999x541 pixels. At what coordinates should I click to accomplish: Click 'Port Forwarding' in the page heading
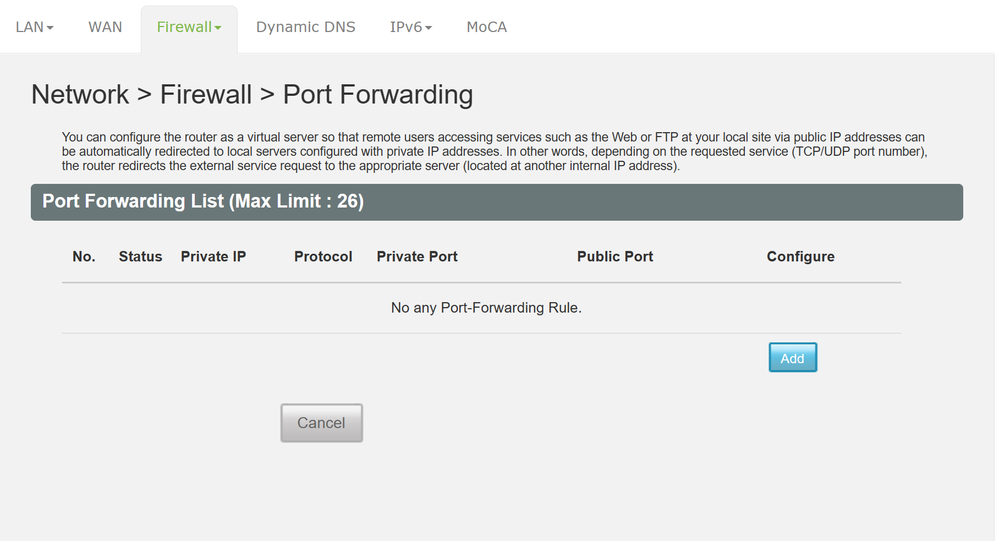[378, 95]
